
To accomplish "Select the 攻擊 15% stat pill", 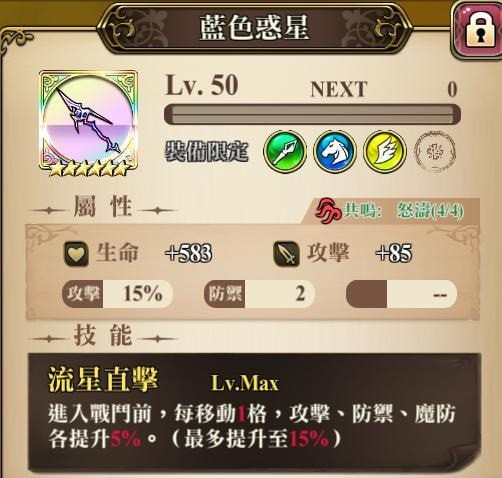I will (x=117, y=294).
